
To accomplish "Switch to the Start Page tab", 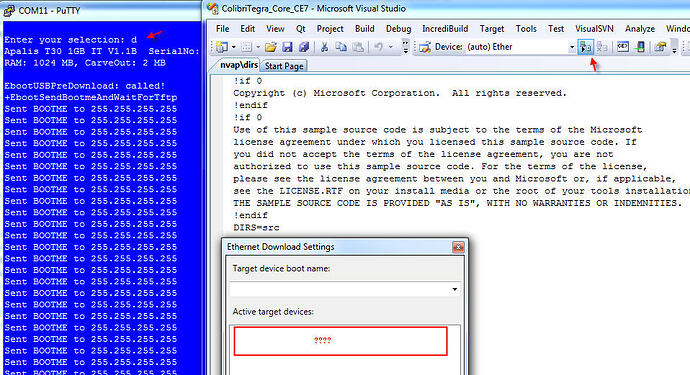I will click(284, 66).
